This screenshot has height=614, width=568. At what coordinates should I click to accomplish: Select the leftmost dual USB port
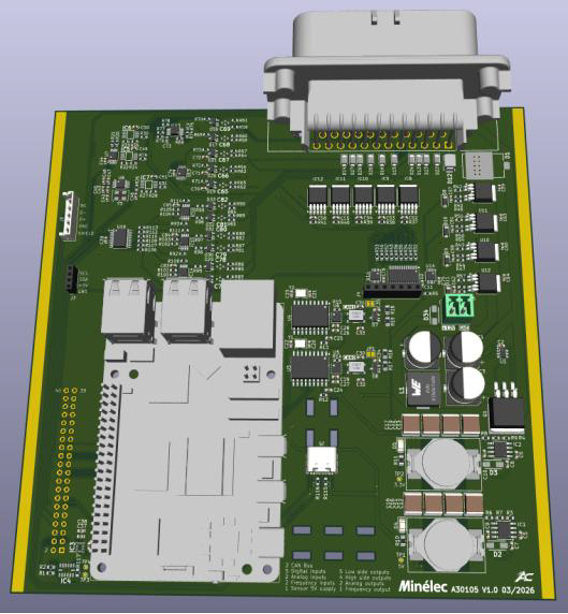pos(128,309)
